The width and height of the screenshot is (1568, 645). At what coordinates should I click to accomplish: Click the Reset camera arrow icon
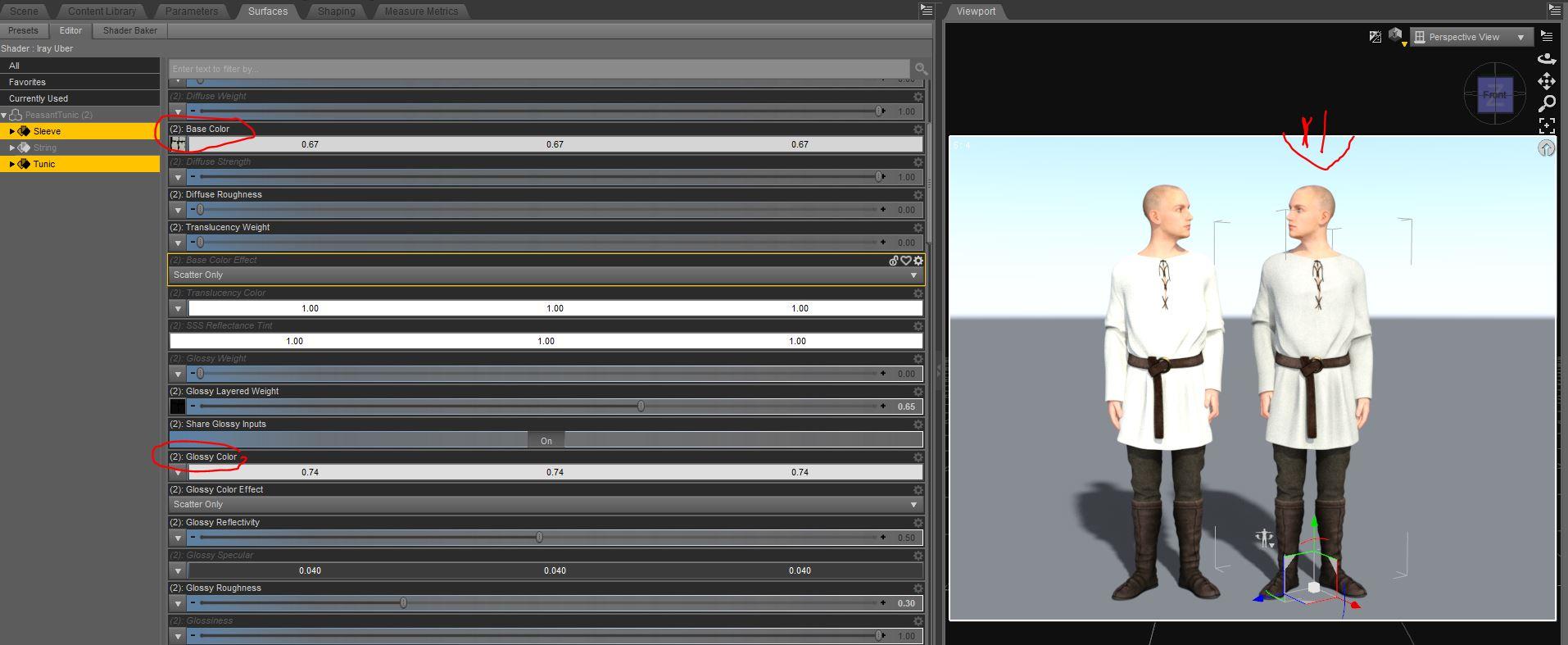tap(1546, 148)
